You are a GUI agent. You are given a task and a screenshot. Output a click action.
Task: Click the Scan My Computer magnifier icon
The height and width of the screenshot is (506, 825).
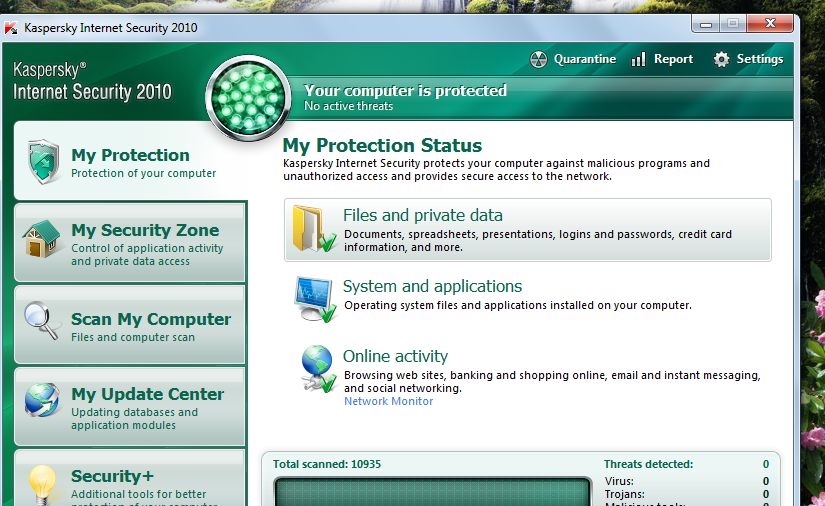42,320
